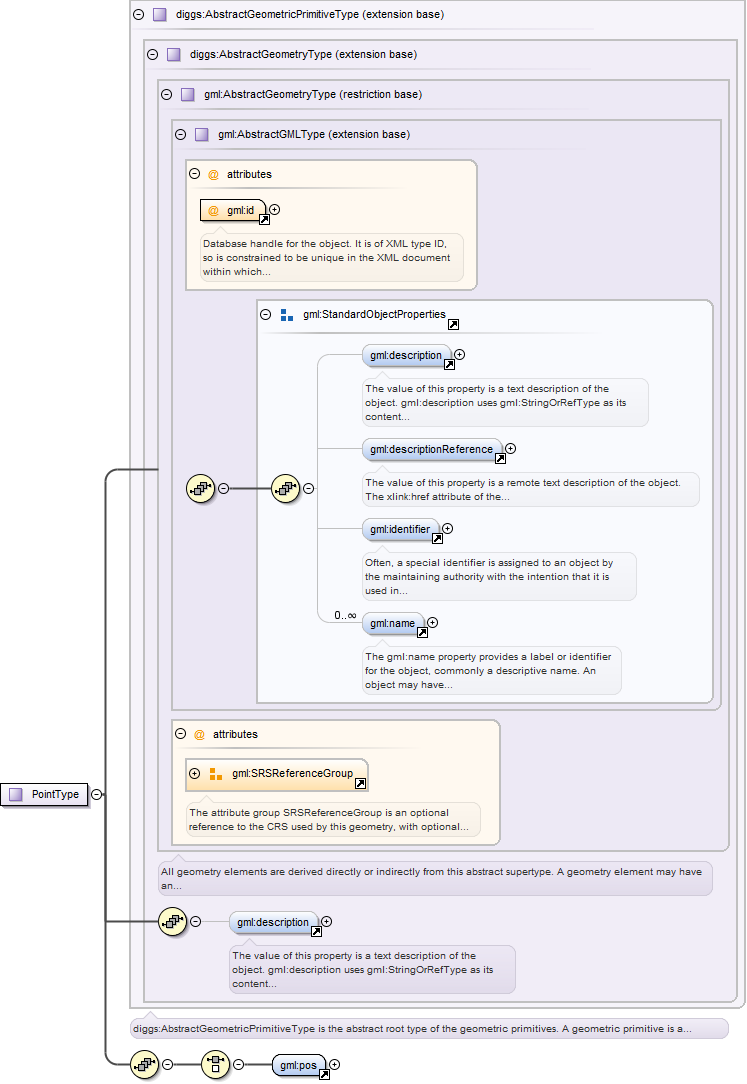The image size is (747, 1084).
Task: Click the gml:id attribute @ icon
Action: click(213, 210)
